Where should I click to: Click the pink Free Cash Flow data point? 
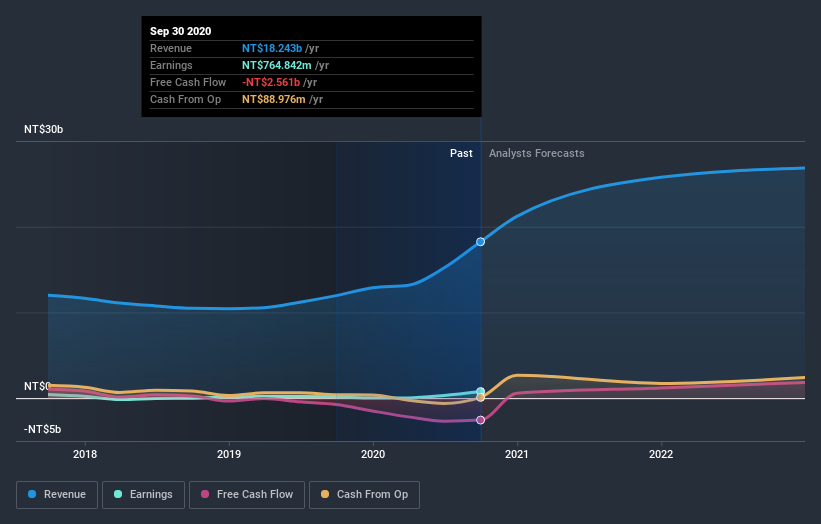[x=480, y=420]
